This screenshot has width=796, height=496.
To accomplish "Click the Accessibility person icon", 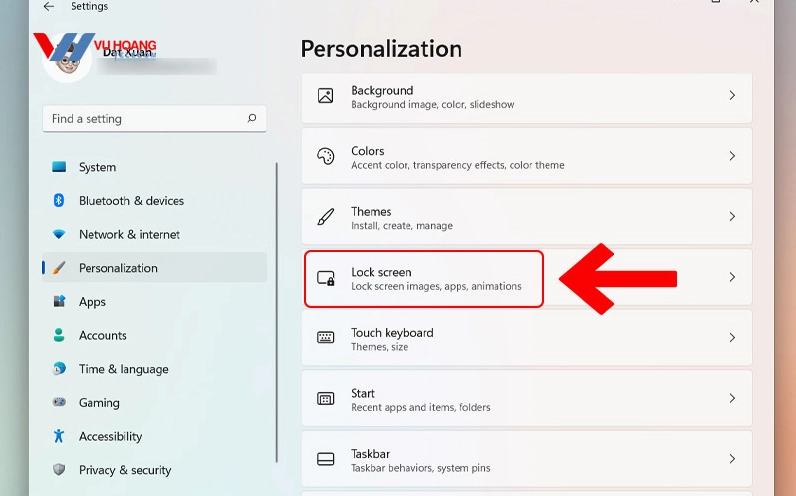I will click(x=59, y=436).
